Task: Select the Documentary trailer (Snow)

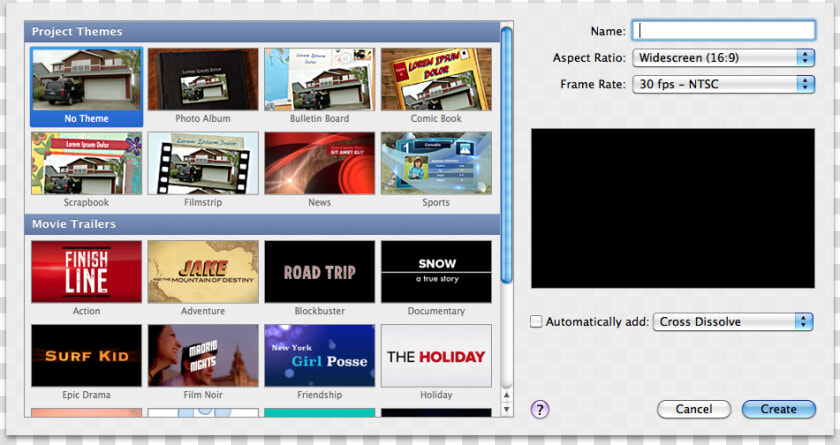Action: pos(436,271)
